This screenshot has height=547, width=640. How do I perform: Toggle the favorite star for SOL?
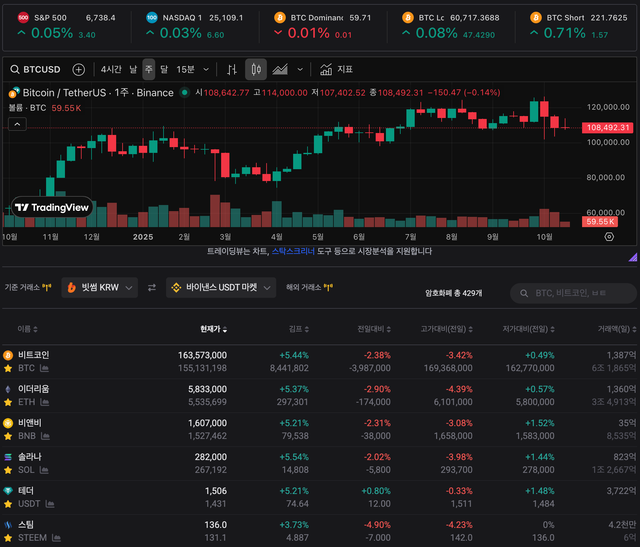tap(8, 469)
